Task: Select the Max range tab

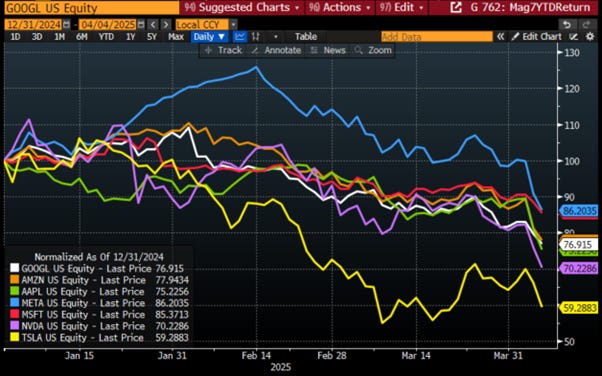Action: click(x=175, y=37)
